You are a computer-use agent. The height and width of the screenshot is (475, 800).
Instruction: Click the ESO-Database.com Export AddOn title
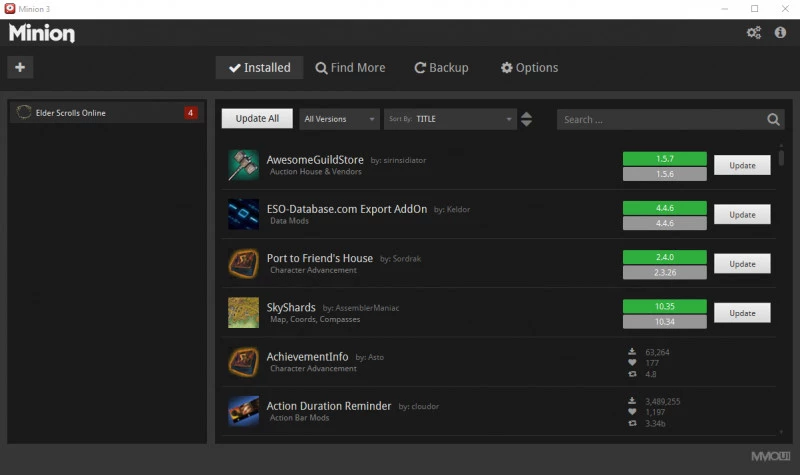pos(347,209)
